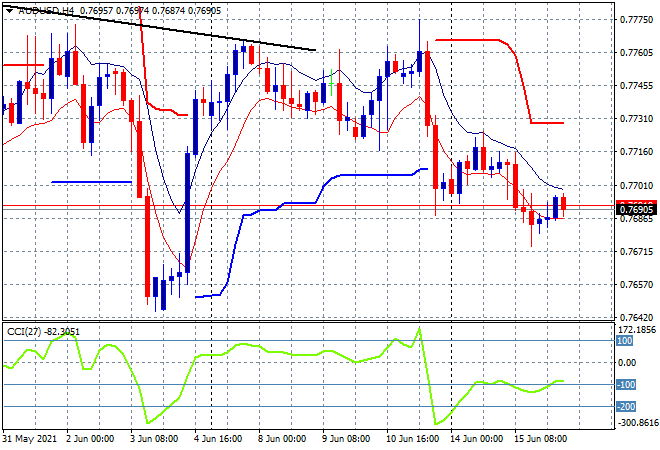Click the 0.76715 price axis label
This screenshot has height=450, width=660.
(636, 252)
